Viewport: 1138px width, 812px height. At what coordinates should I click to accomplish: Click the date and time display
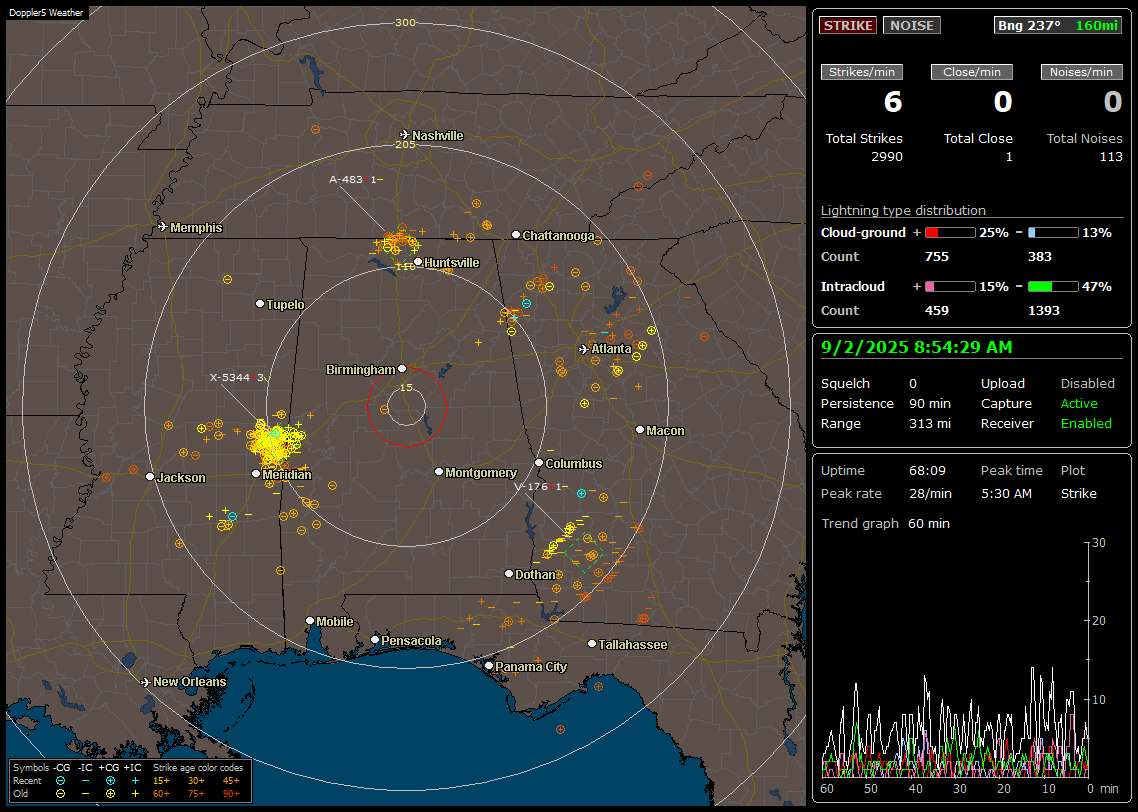click(917, 347)
